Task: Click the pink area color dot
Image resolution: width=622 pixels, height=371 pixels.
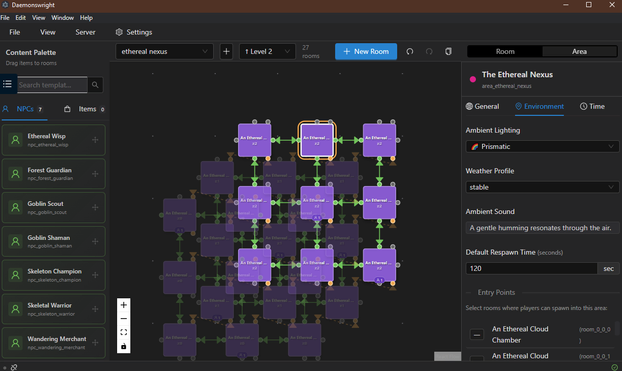Action: (x=472, y=79)
